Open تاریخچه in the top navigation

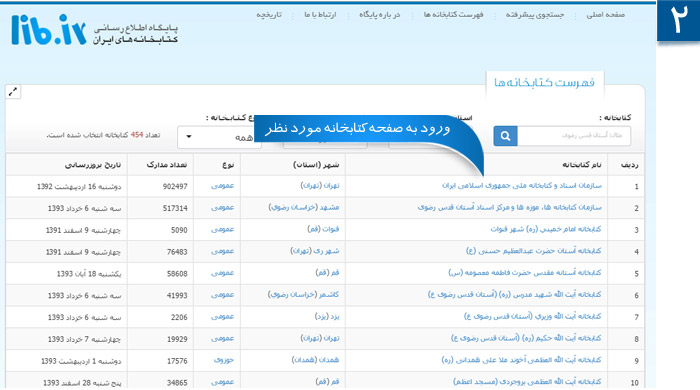(x=269, y=15)
